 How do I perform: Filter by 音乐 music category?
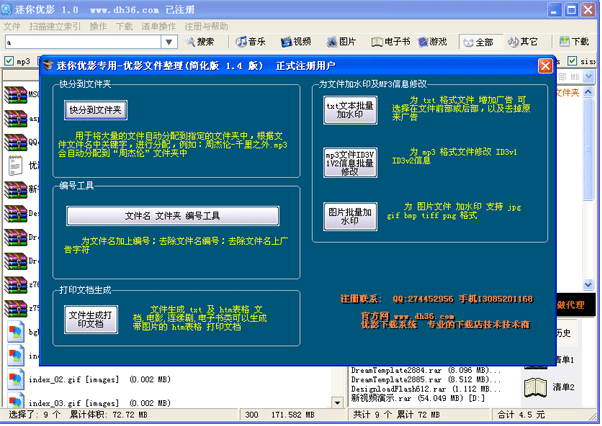pos(250,41)
